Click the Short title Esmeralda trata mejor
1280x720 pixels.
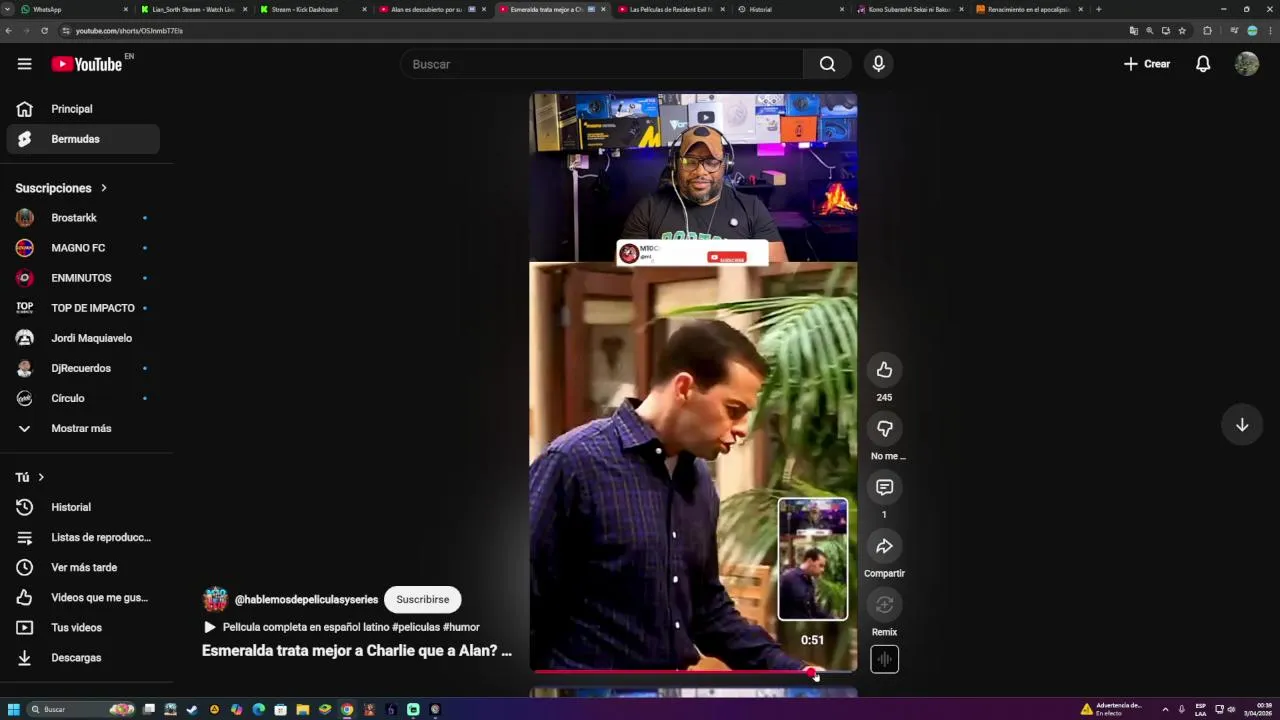pos(357,651)
